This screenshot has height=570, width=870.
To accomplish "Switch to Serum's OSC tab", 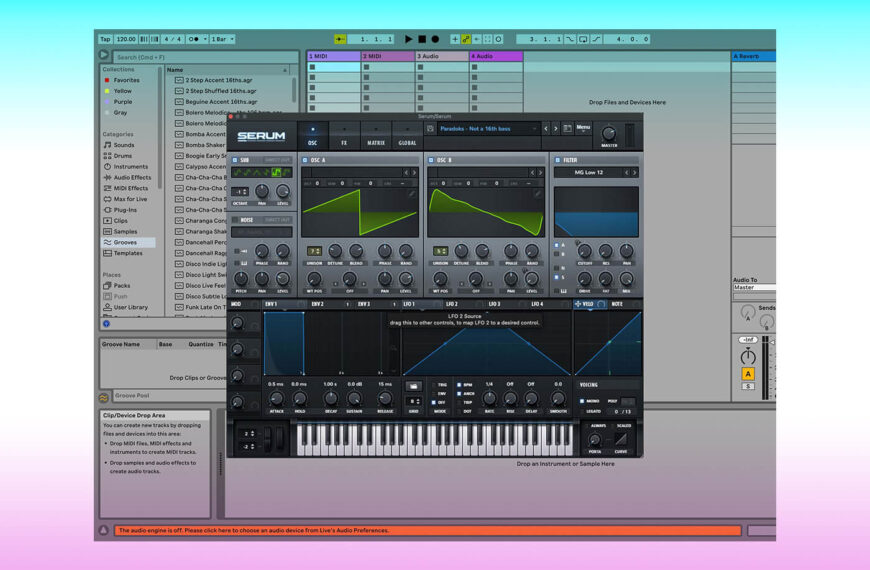I will tap(312, 136).
